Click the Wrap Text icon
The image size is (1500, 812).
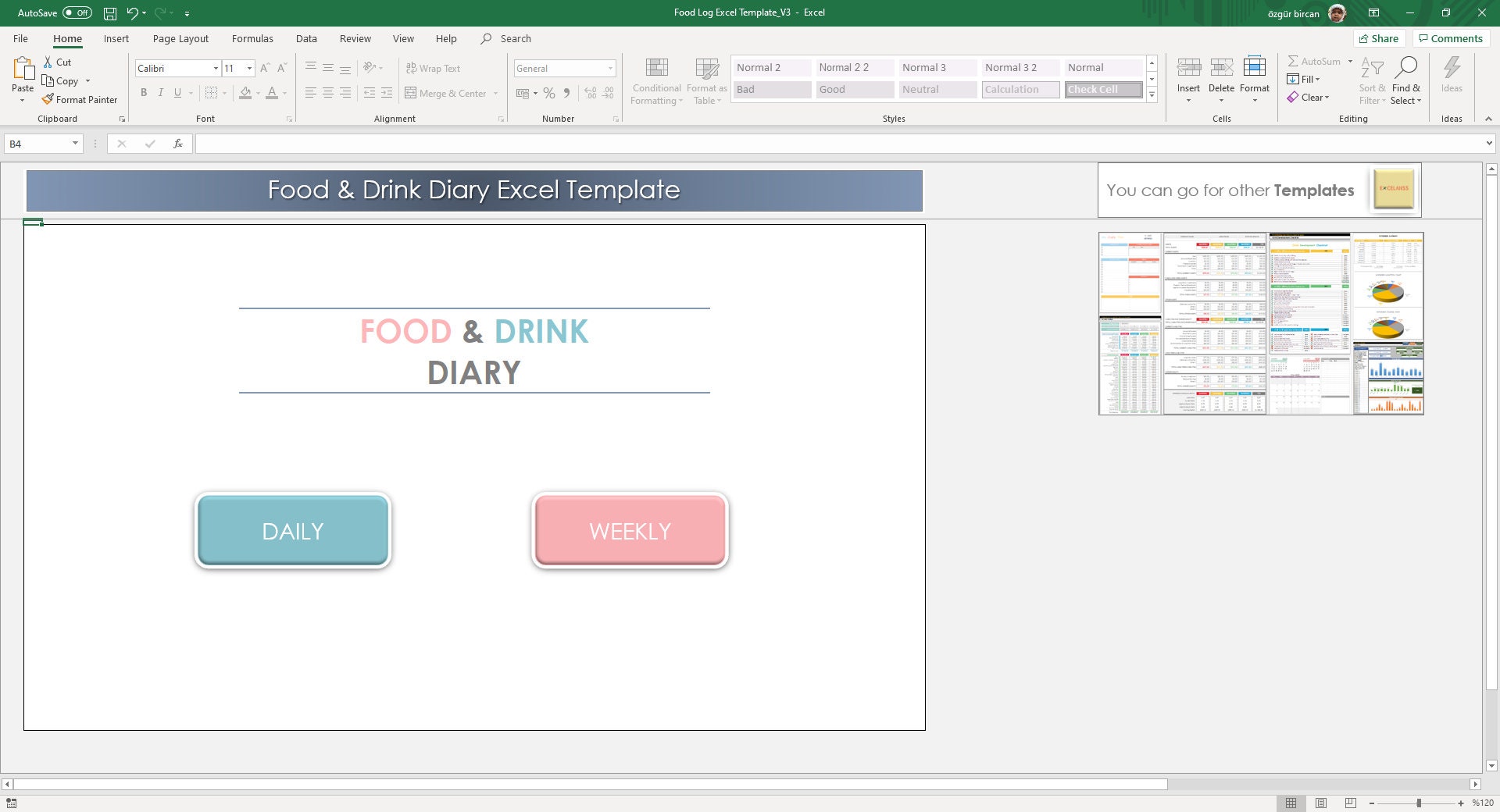click(x=434, y=68)
